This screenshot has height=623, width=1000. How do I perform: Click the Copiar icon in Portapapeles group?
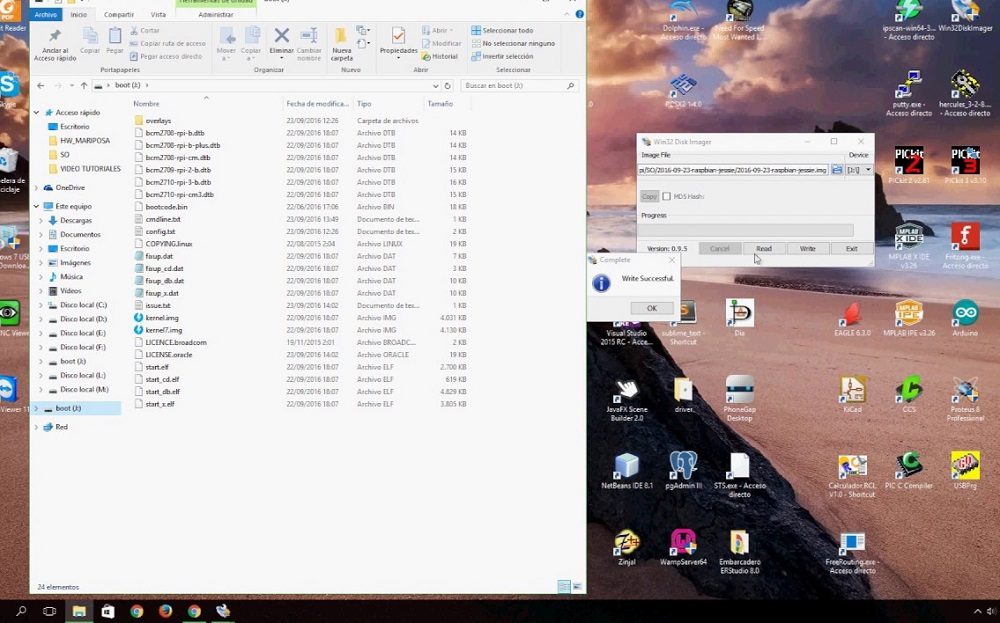click(x=90, y=36)
